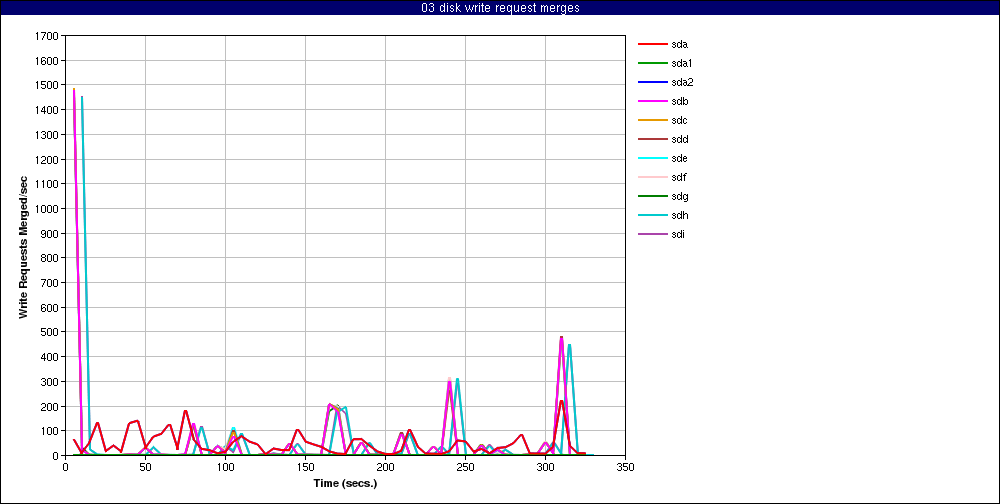
Task: Click the 50 x-axis tick label
Action: pyautogui.click(x=145, y=467)
